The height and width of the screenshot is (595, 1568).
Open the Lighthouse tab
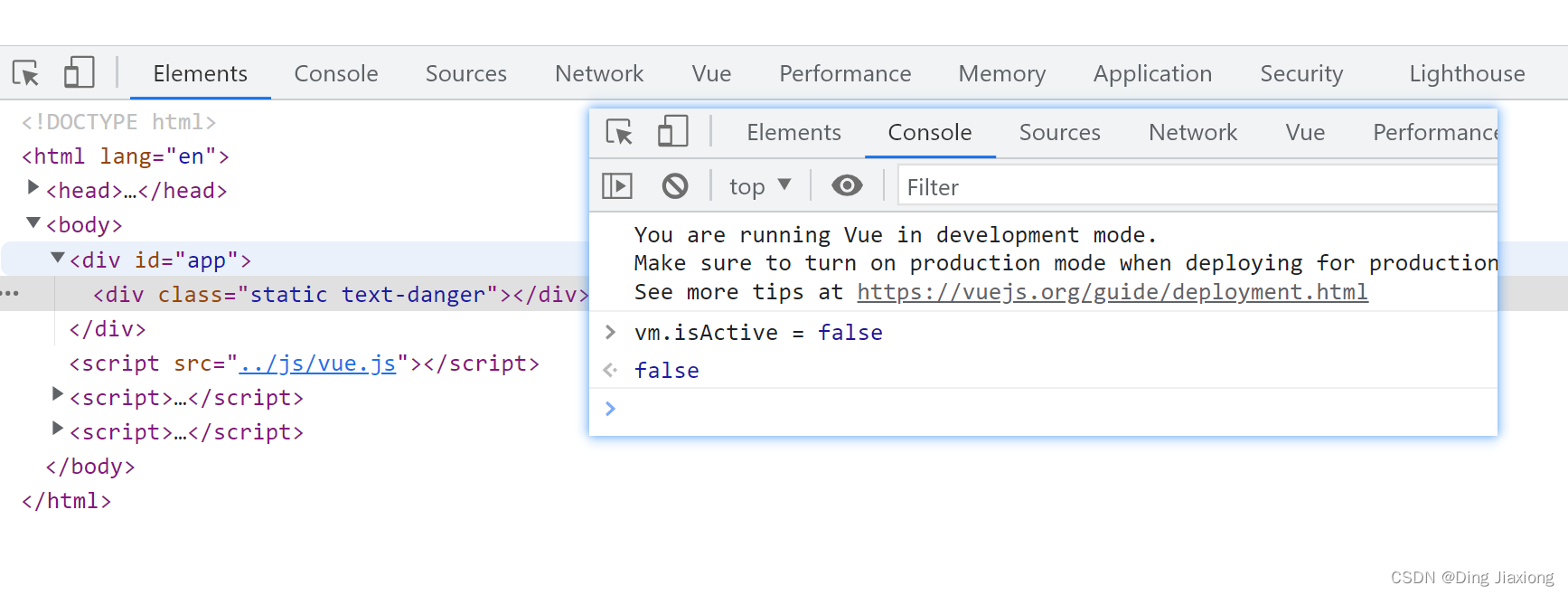click(1467, 73)
